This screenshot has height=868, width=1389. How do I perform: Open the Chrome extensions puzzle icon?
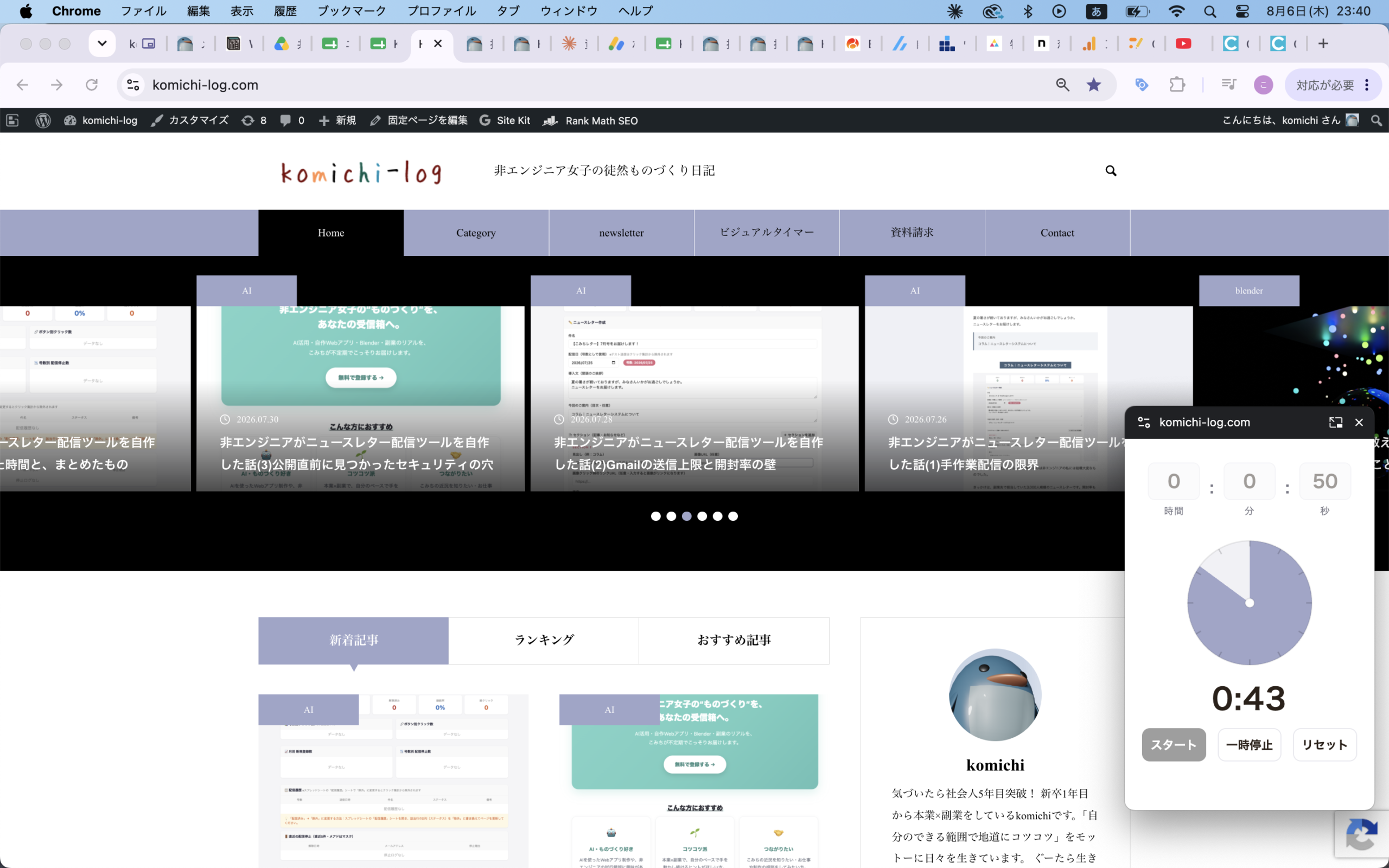tap(1177, 85)
